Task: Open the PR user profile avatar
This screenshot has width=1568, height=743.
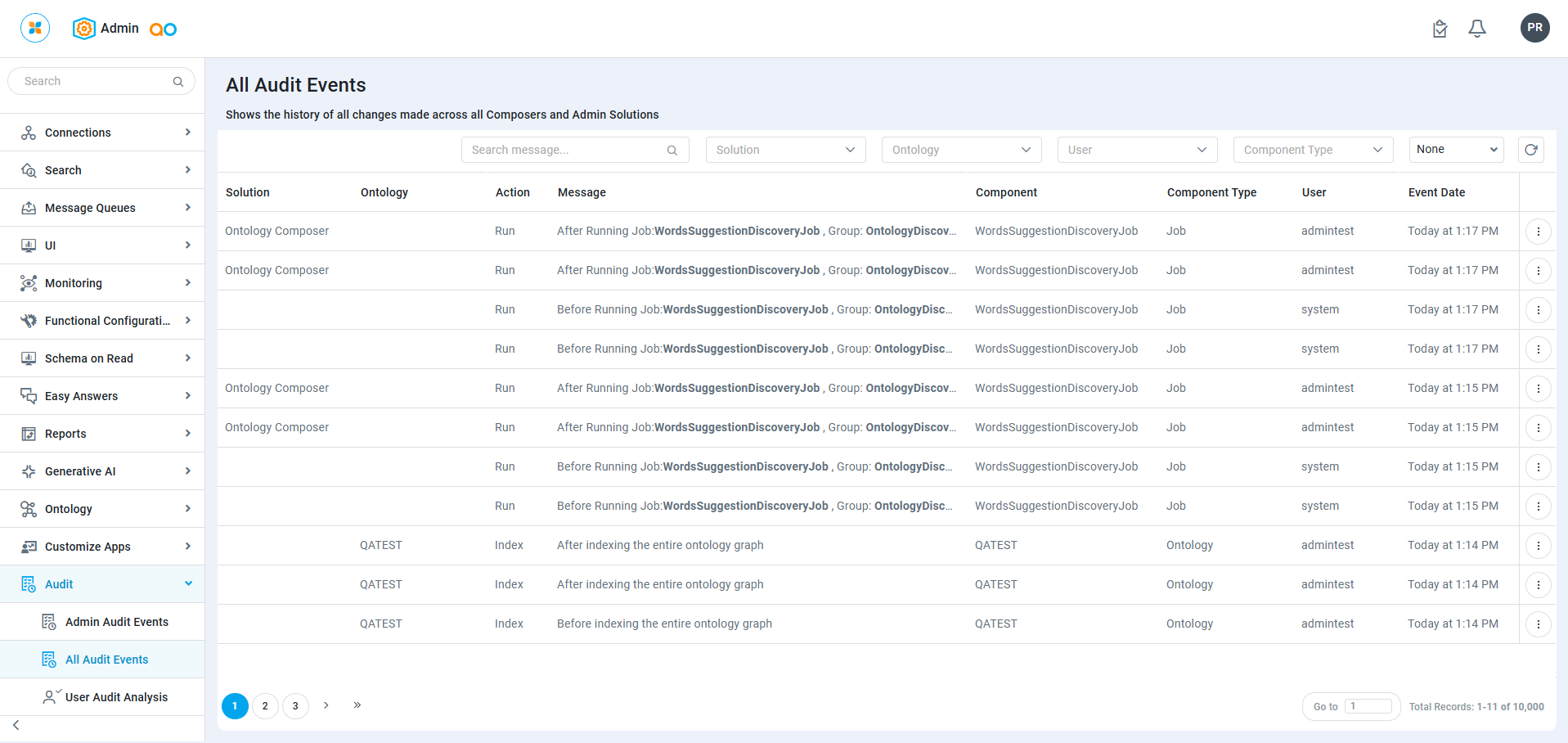Action: pyautogui.click(x=1534, y=28)
